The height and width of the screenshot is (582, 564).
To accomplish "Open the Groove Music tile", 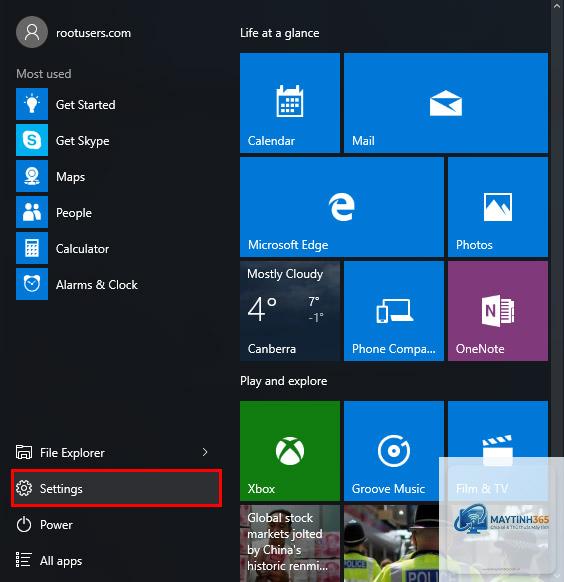I will 394,451.
